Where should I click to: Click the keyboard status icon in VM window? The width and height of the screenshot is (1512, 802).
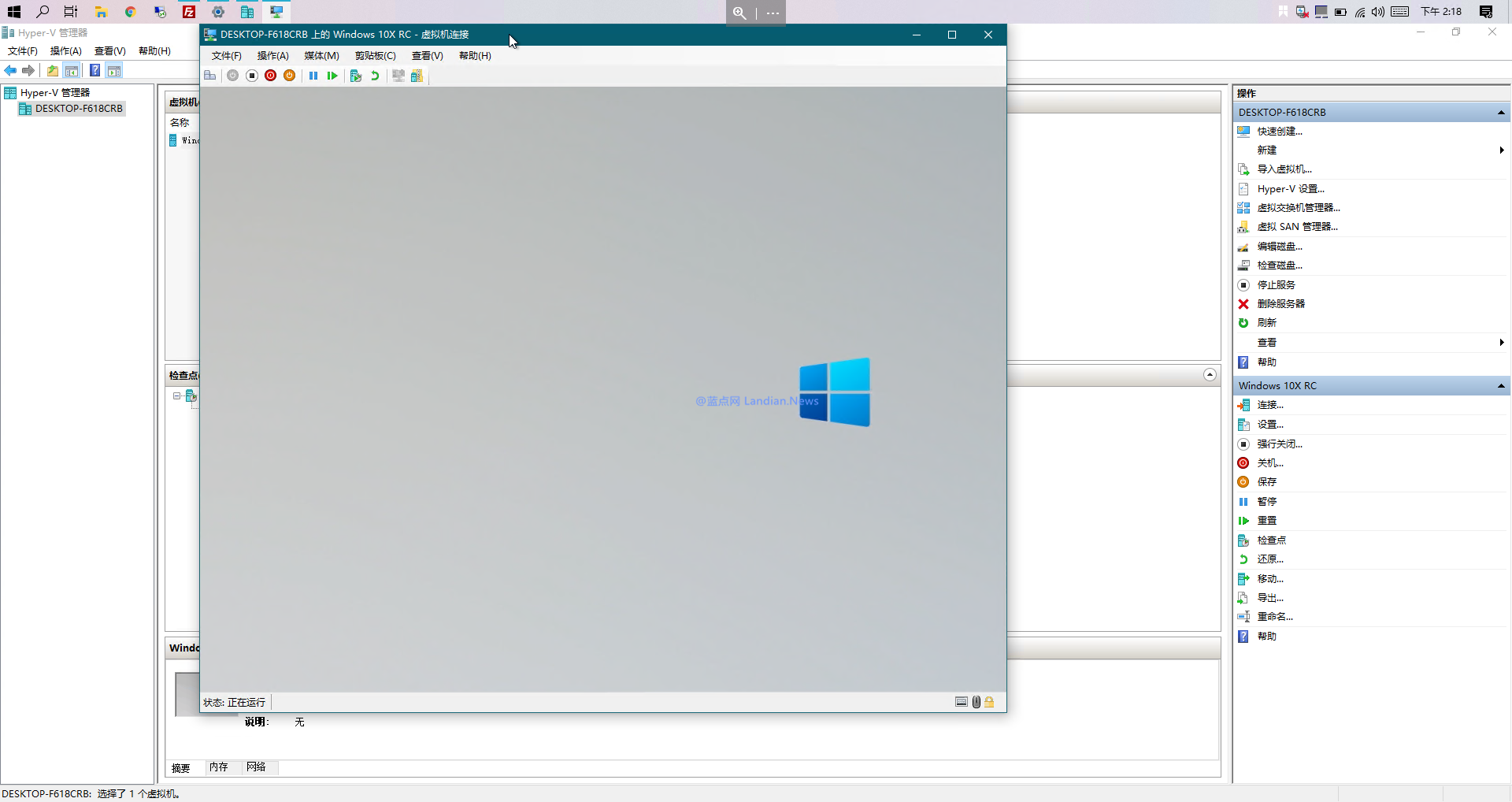pos(962,702)
